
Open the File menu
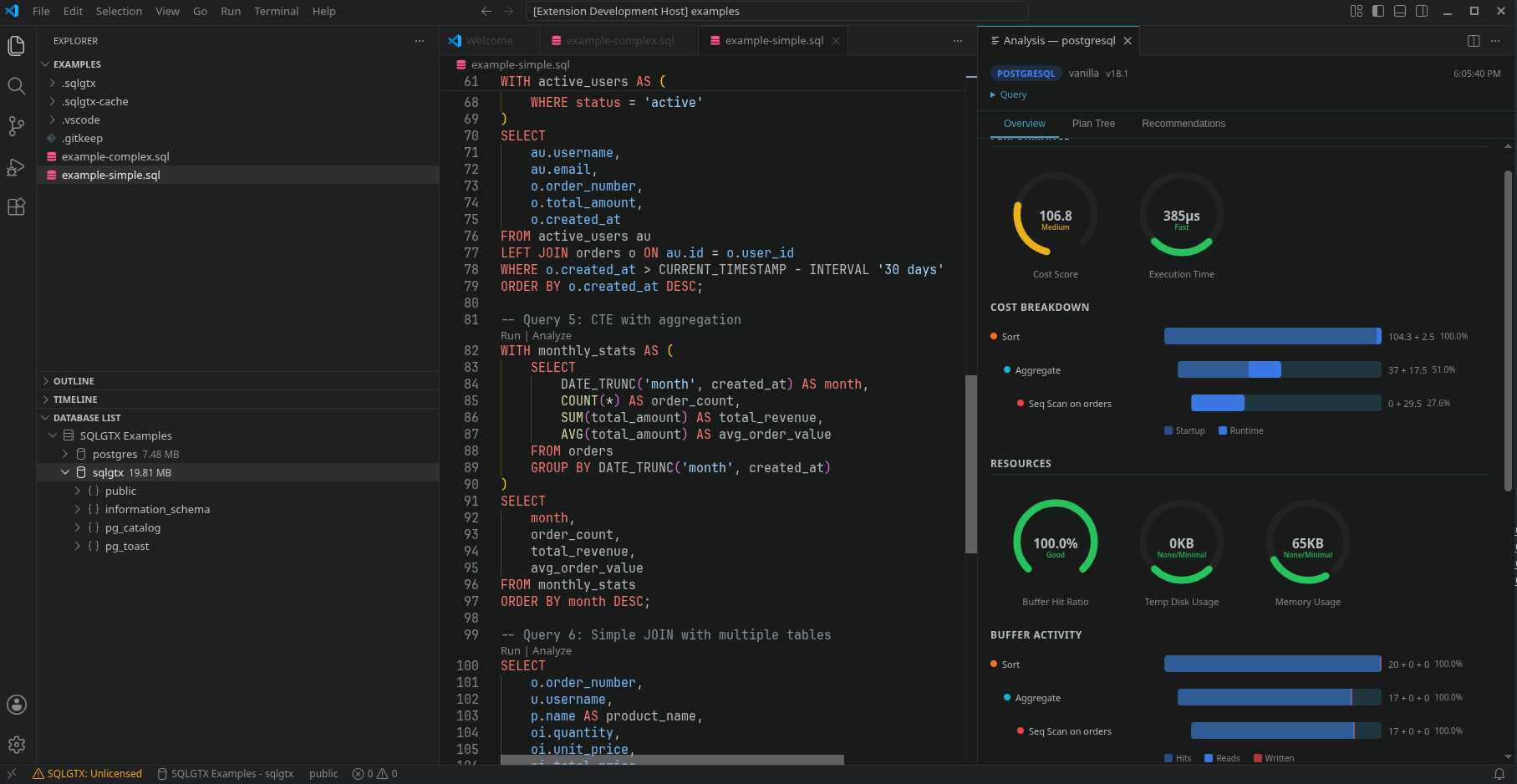pos(41,11)
